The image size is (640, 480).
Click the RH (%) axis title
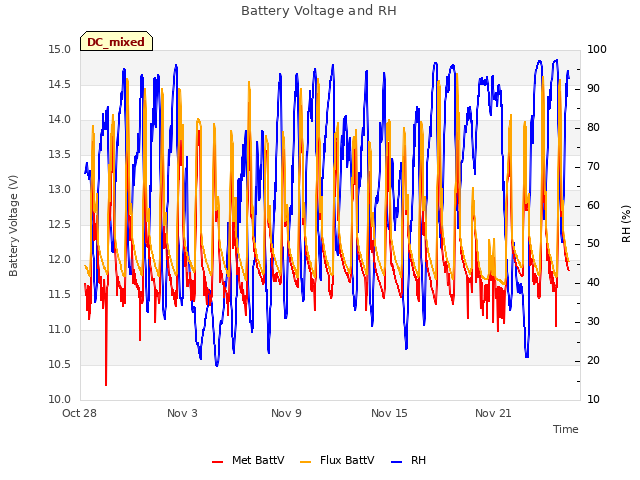click(x=626, y=224)
